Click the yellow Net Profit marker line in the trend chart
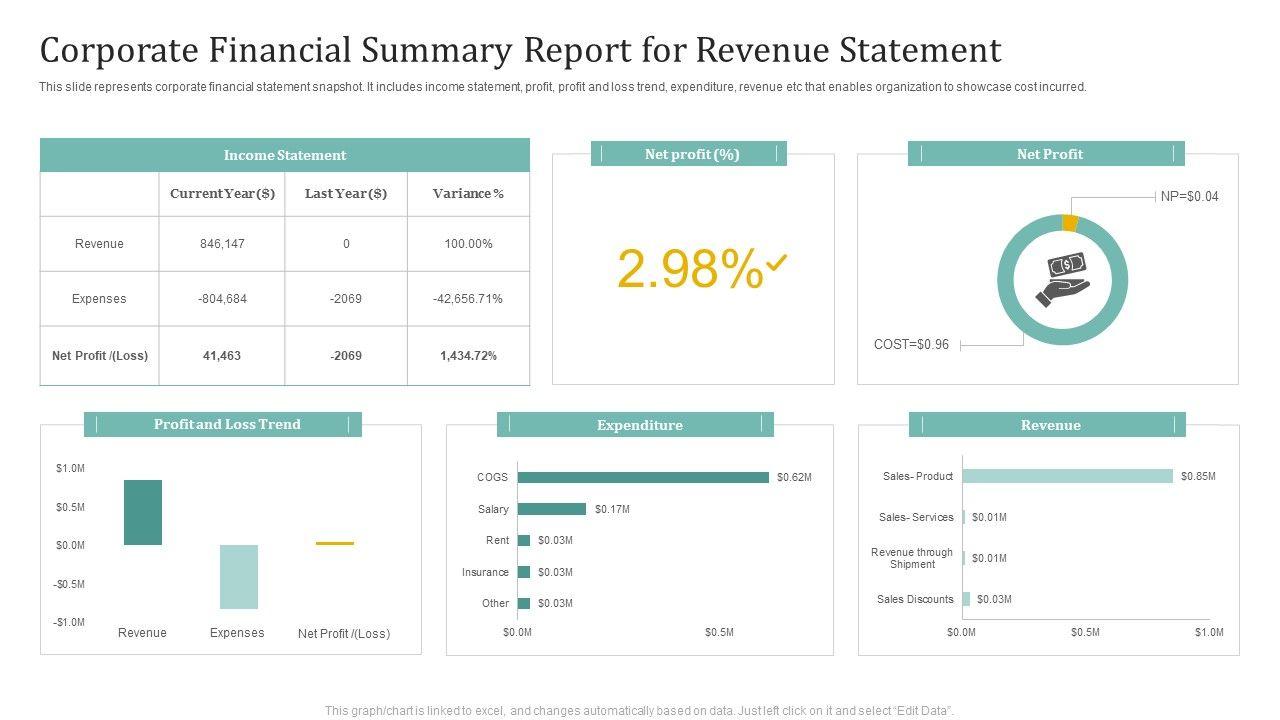The width and height of the screenshot is (1280, 720). 335,543
